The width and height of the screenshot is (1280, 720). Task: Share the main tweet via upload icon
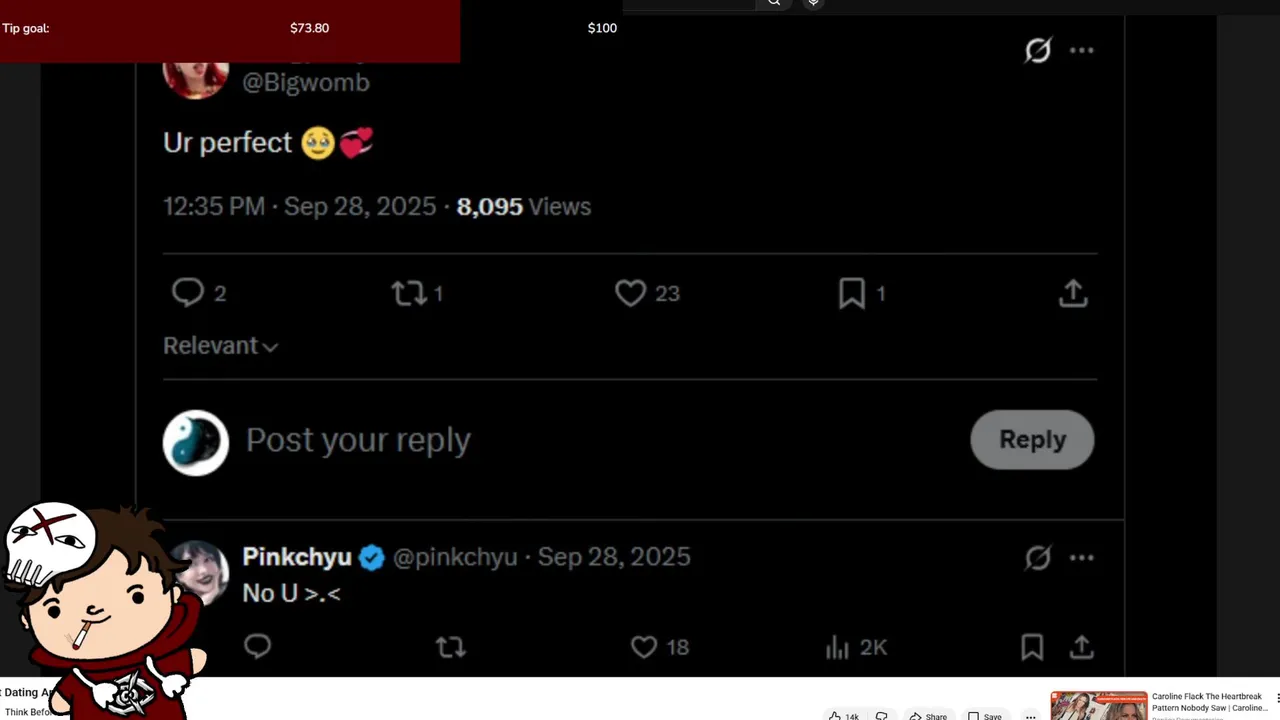point(1073,293)
